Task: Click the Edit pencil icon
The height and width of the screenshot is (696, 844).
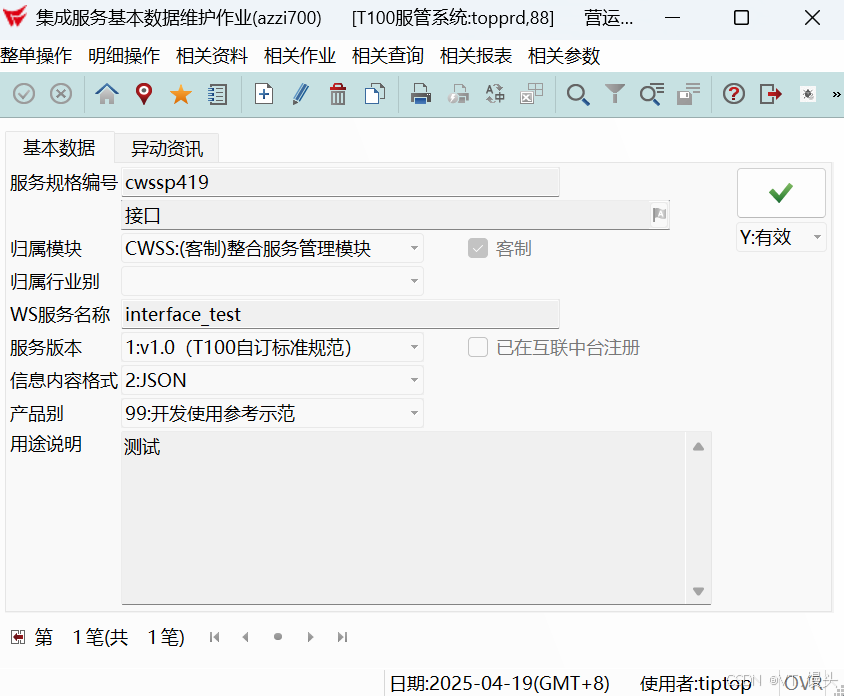Action: pos(300,93)
